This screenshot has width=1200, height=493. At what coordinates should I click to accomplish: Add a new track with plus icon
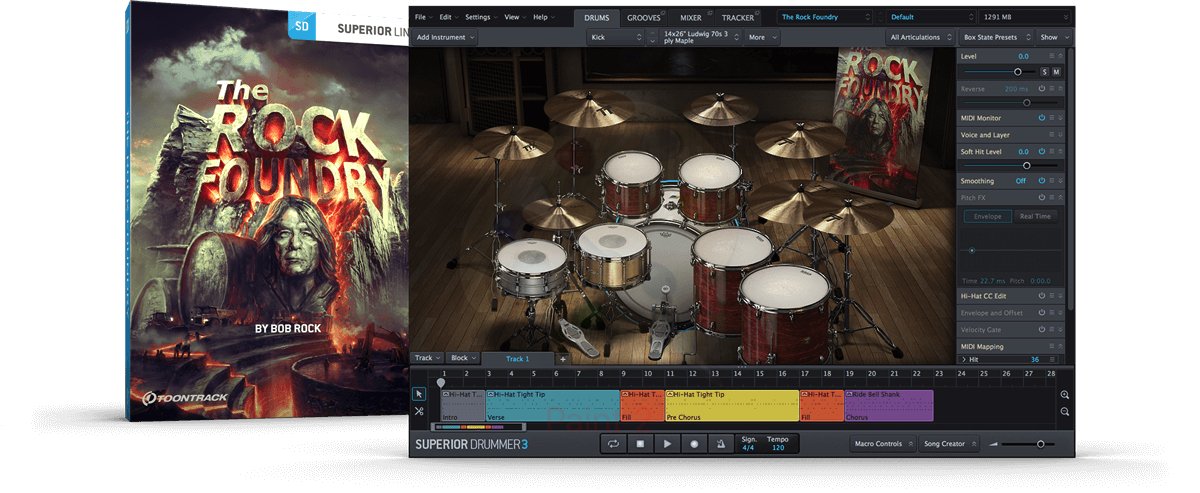[562, 359]
